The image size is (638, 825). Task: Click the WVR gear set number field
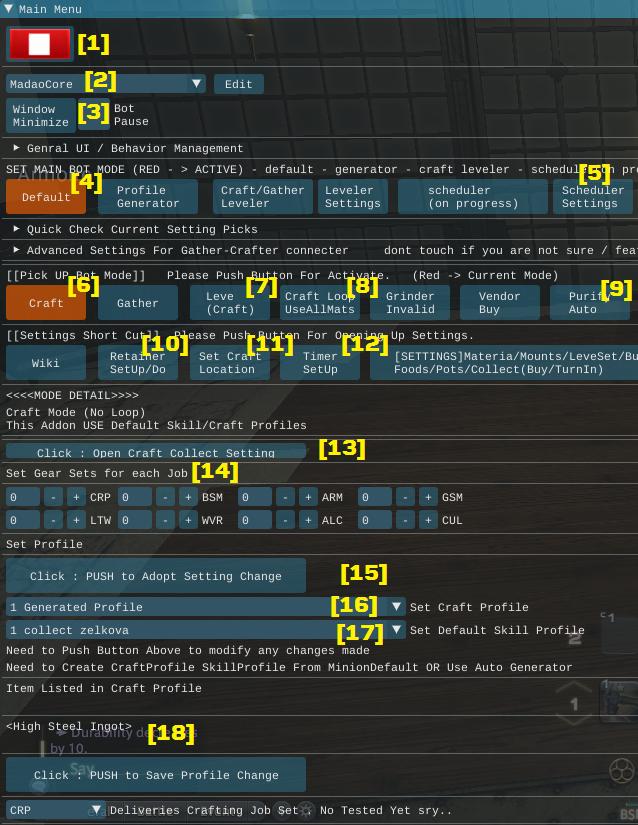(136, 520)
